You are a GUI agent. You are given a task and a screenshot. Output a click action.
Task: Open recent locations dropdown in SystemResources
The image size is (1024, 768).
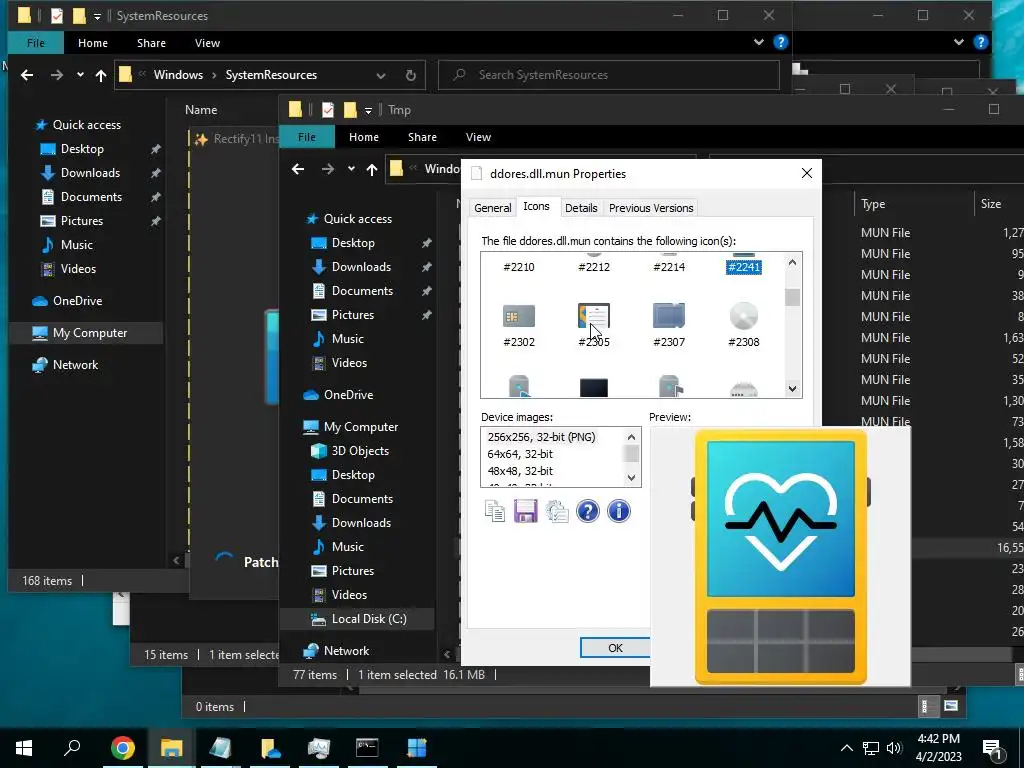[x=80, y=75]
